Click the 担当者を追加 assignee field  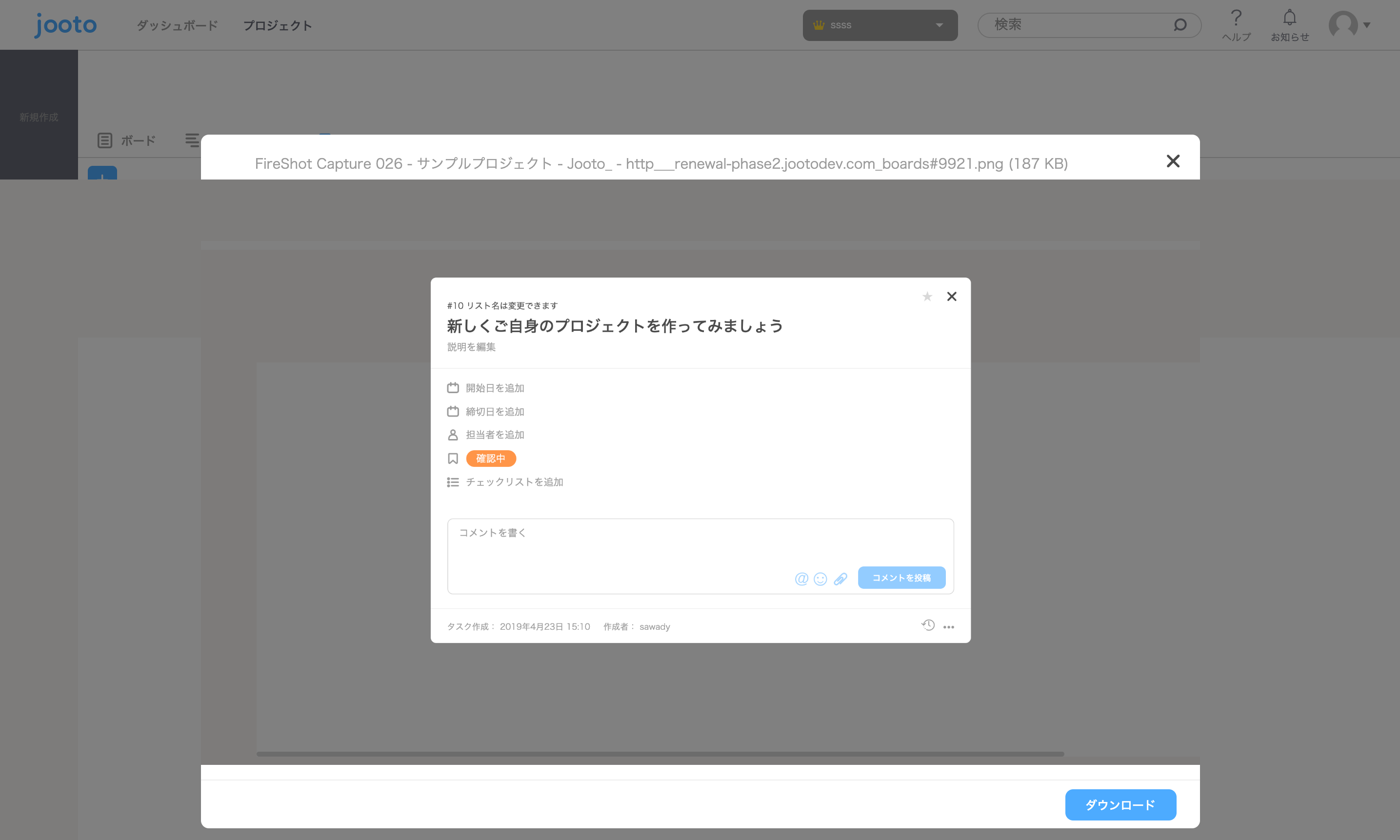coord(494,434)
